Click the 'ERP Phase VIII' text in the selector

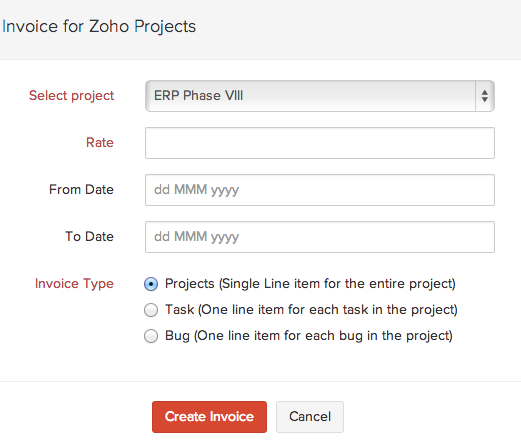(198, 96)
